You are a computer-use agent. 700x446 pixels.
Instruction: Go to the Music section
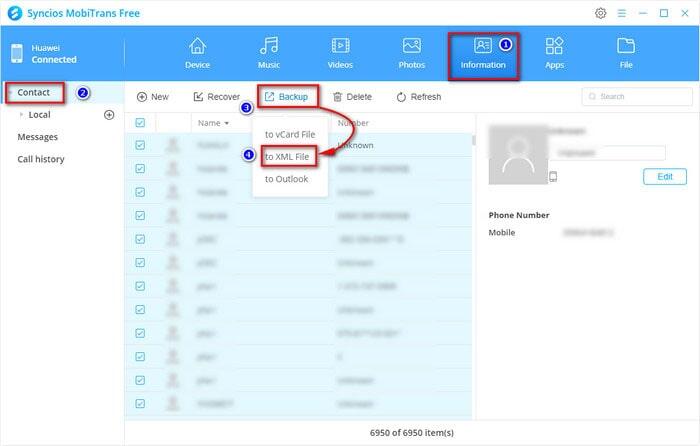tap(268, 52)
